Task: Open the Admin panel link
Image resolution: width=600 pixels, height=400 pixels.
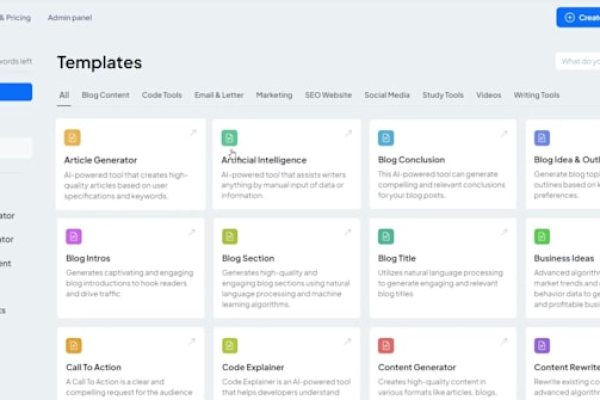Action: (69, 17)
